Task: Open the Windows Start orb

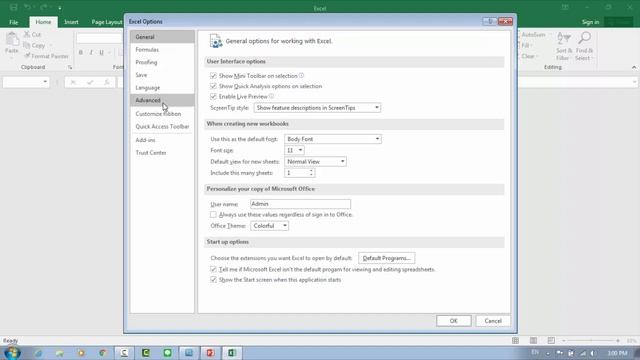Action: (x=12, y=353)
